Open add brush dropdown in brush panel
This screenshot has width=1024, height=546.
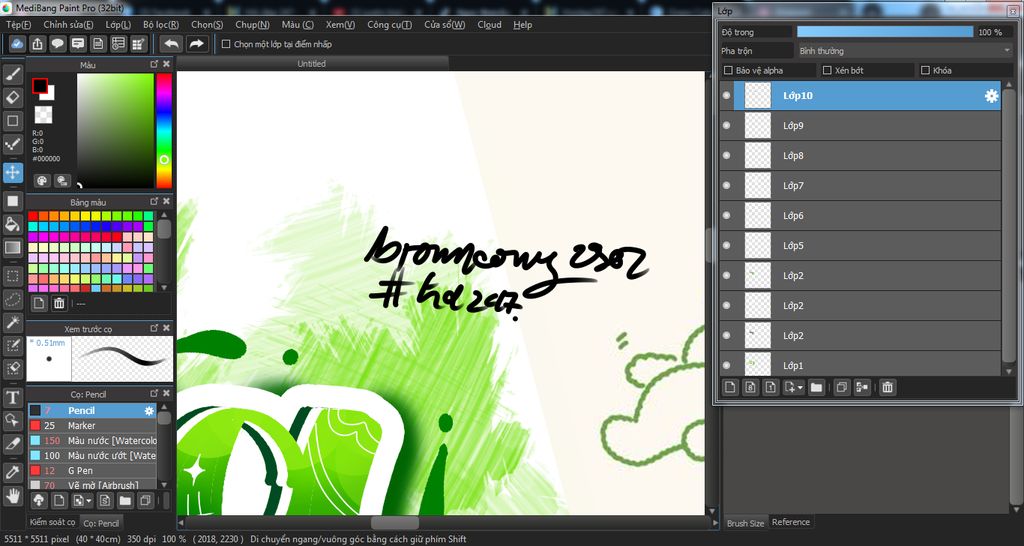[x=82, y=501]
